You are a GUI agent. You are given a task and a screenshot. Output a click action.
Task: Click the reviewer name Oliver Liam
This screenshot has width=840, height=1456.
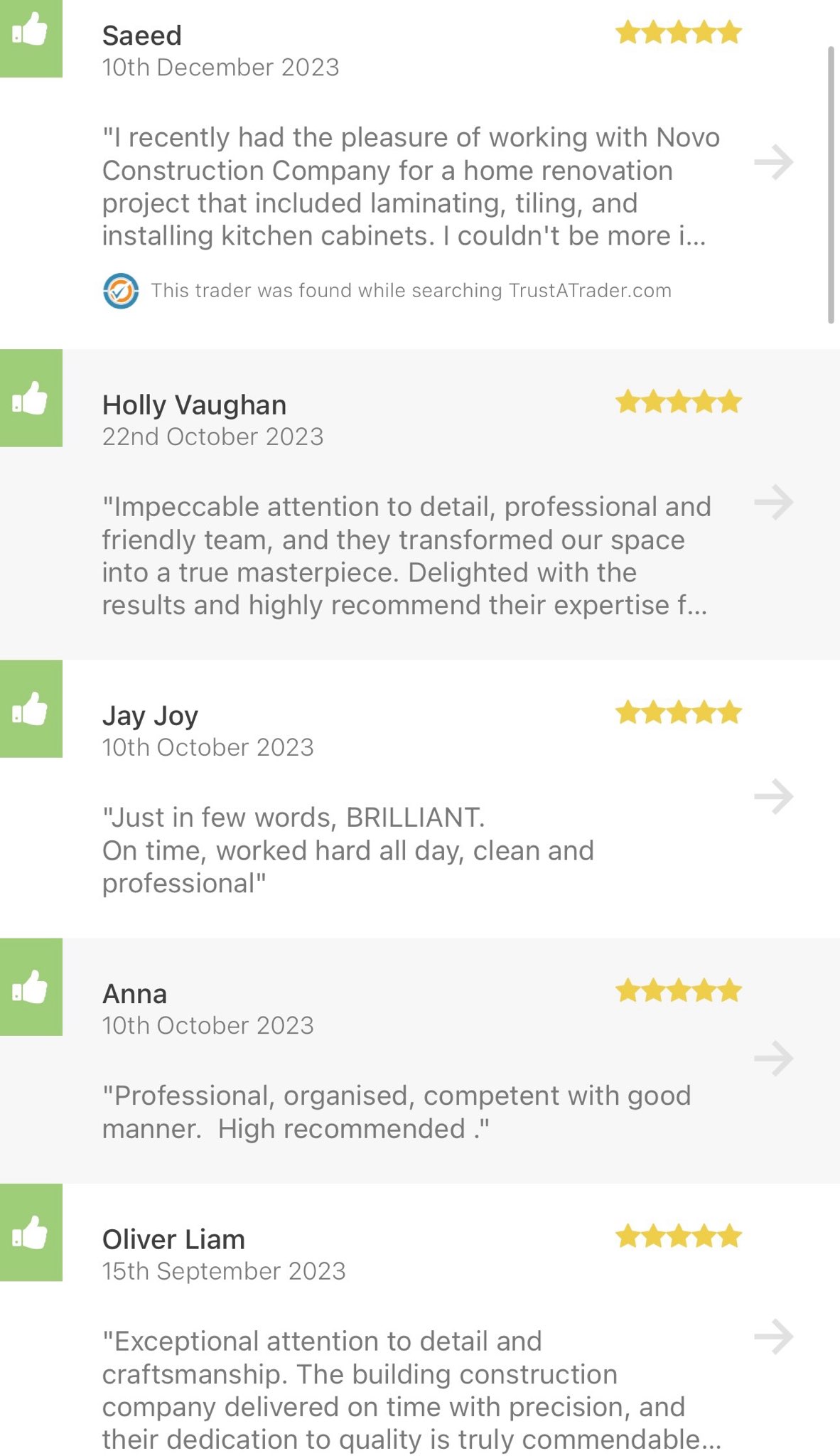pyautogui.click(x=173, y=1239)
